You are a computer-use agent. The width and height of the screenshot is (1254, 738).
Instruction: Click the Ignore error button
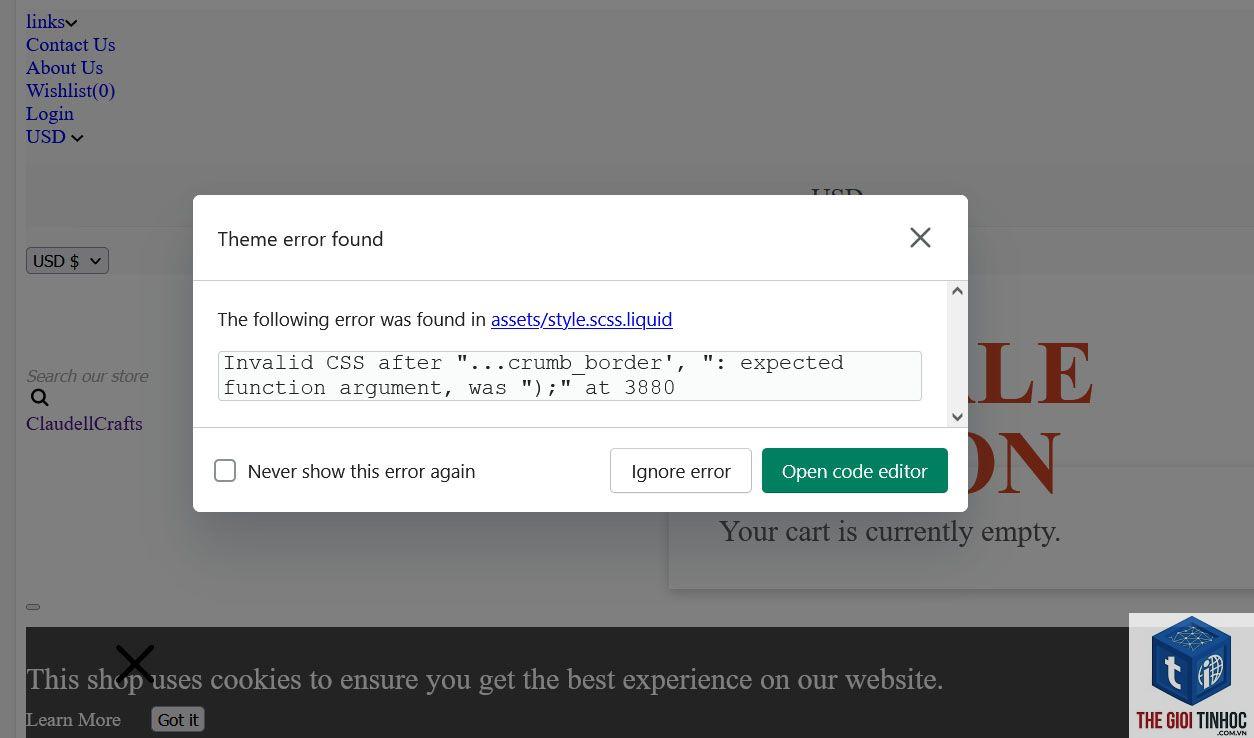pyautogui.click(x=680, y=470)
